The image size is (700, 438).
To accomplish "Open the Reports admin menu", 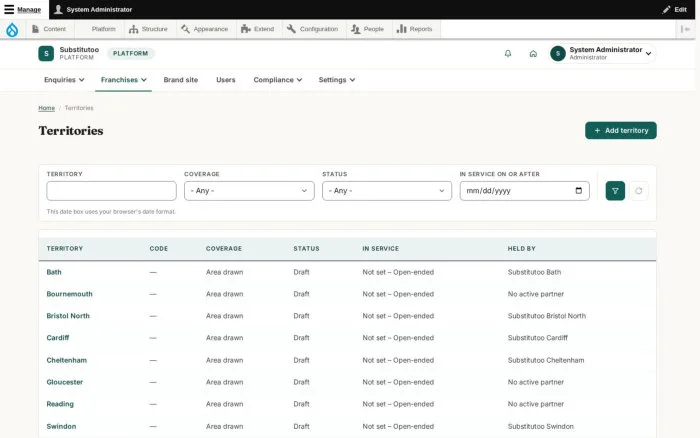I will click(x=415, y=29).
